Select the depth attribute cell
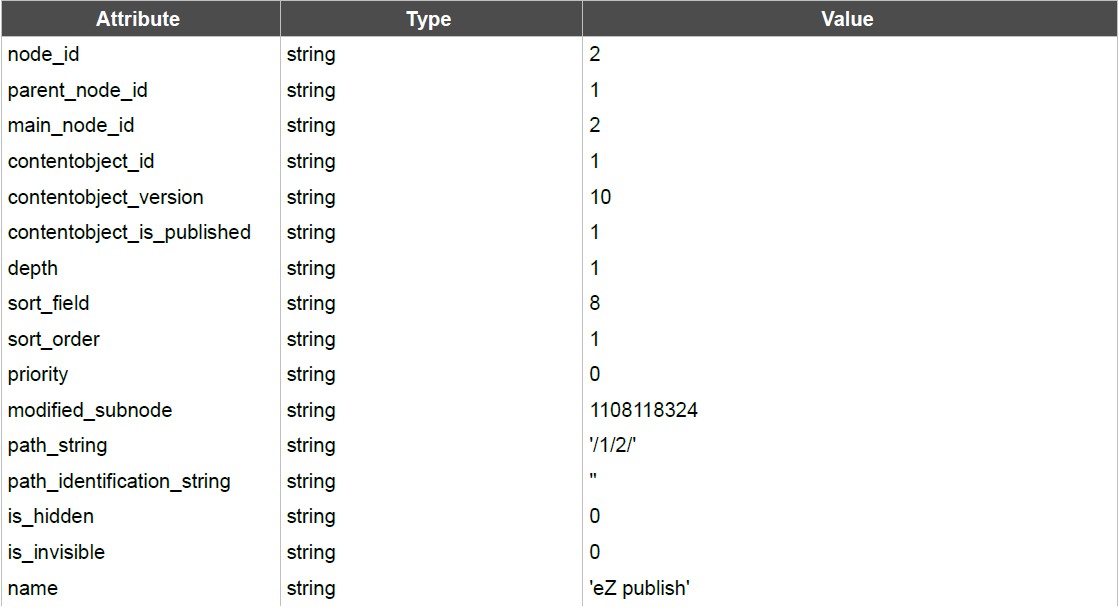The width and height of the screenshot is (1119, 610). click(x=140, y=268)
